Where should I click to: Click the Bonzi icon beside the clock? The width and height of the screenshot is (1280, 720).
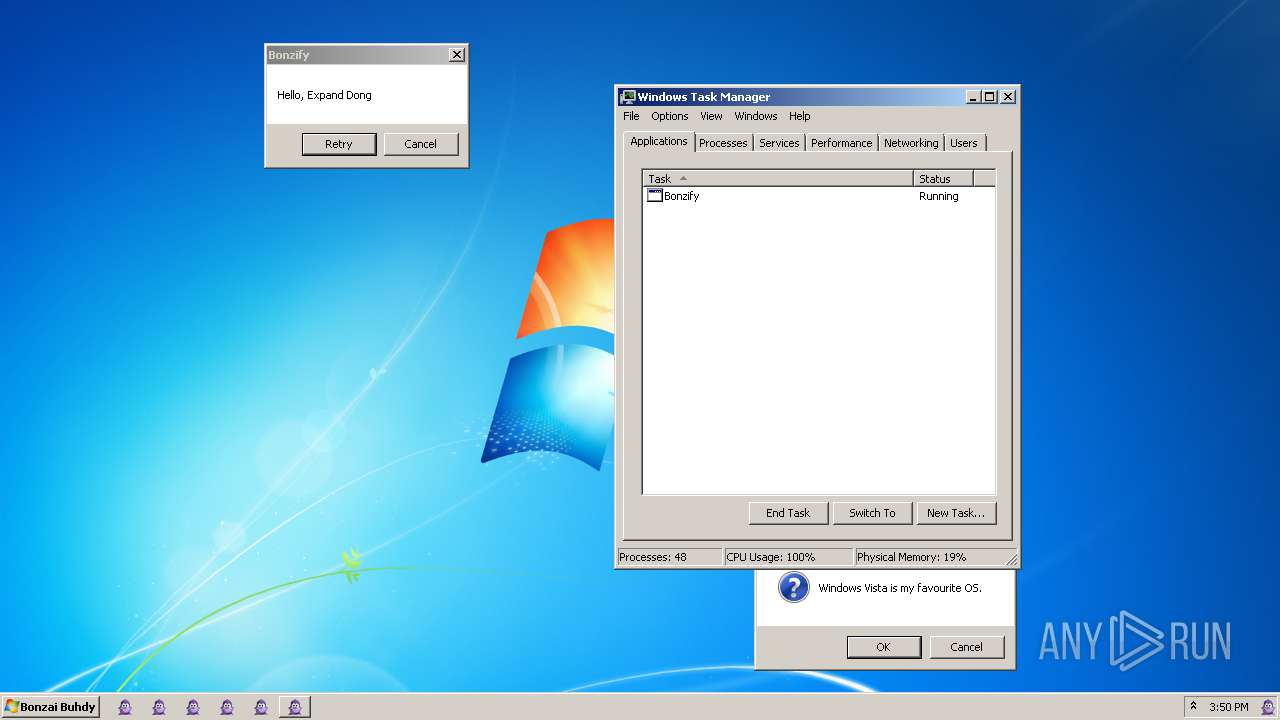pos(1267,707)
